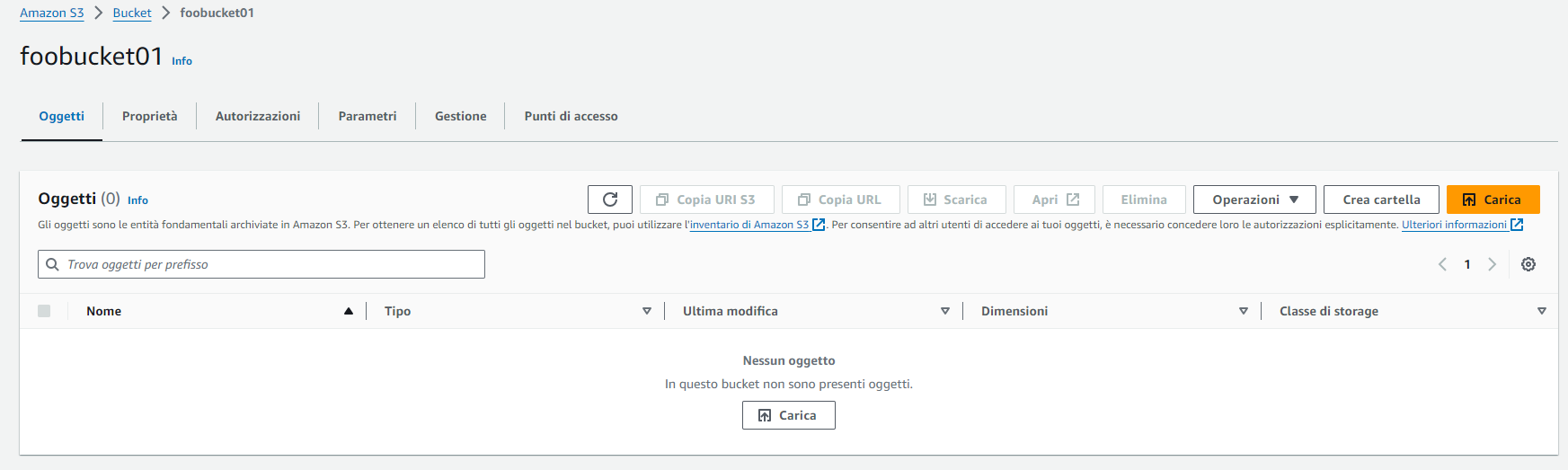The width and height of the screenshot is (1568, 470).
Task: Click orange Carica button in toolbar
Action: 1493,200
